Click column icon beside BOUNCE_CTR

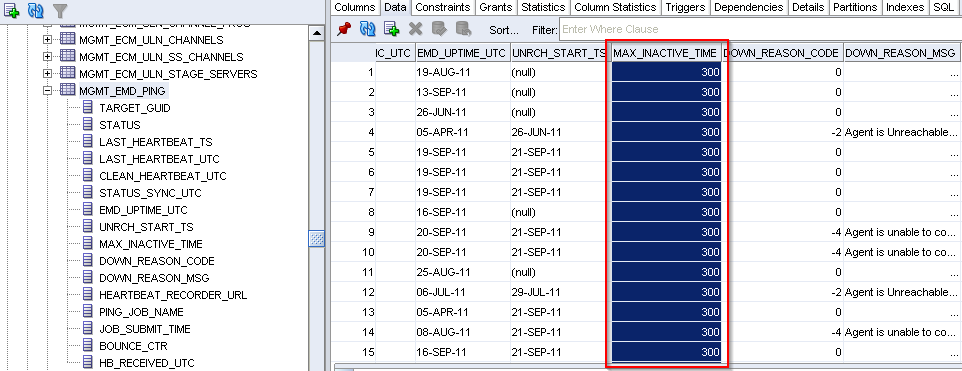pos(88,346)
